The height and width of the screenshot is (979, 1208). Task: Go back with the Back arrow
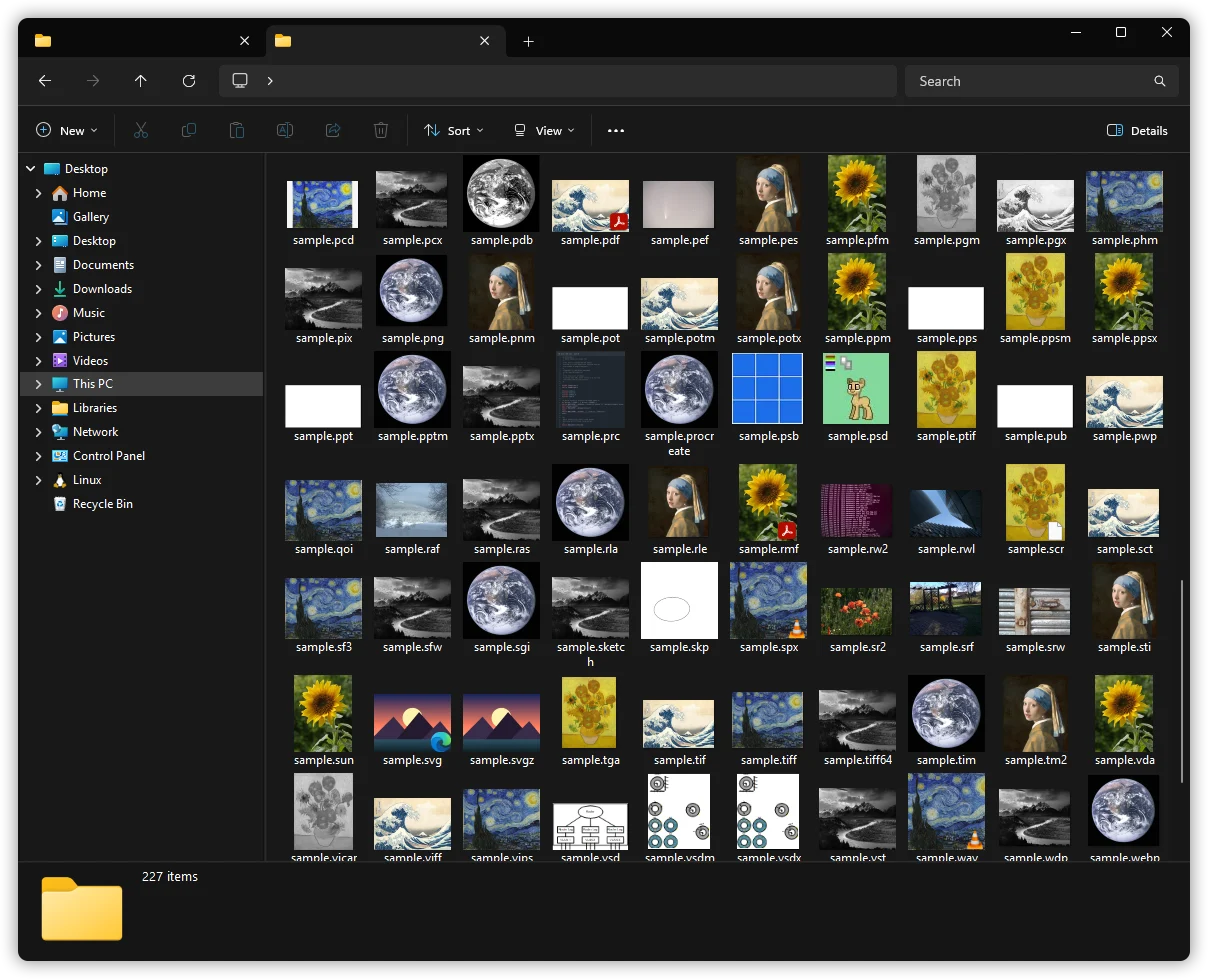click(45, 81)
